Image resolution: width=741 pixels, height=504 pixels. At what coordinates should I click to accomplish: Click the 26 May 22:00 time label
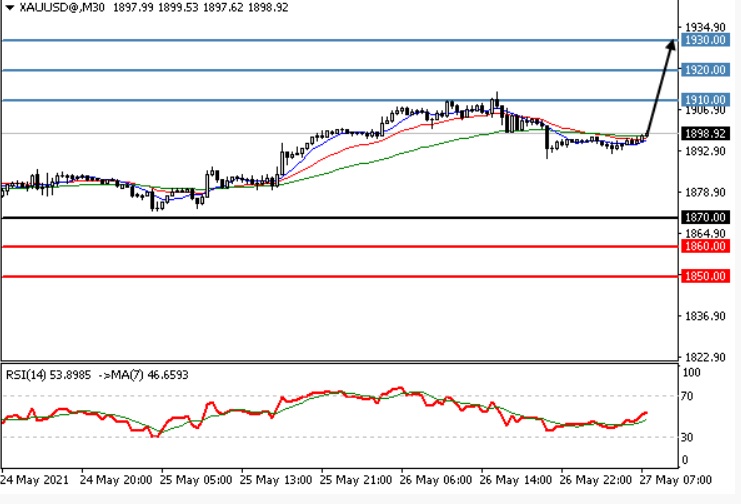[595, 480]
